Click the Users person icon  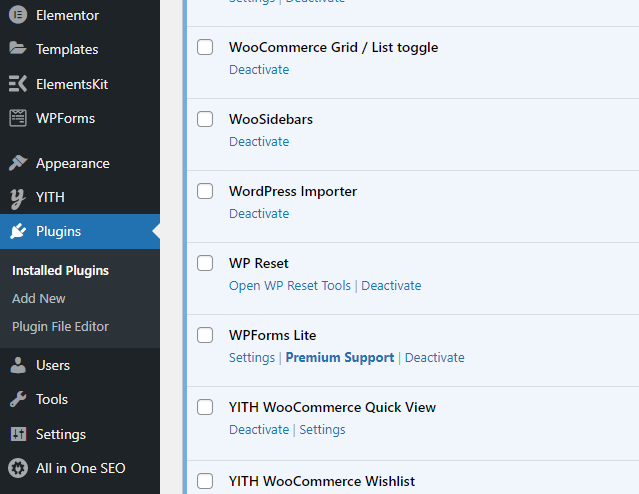[18, 365]
